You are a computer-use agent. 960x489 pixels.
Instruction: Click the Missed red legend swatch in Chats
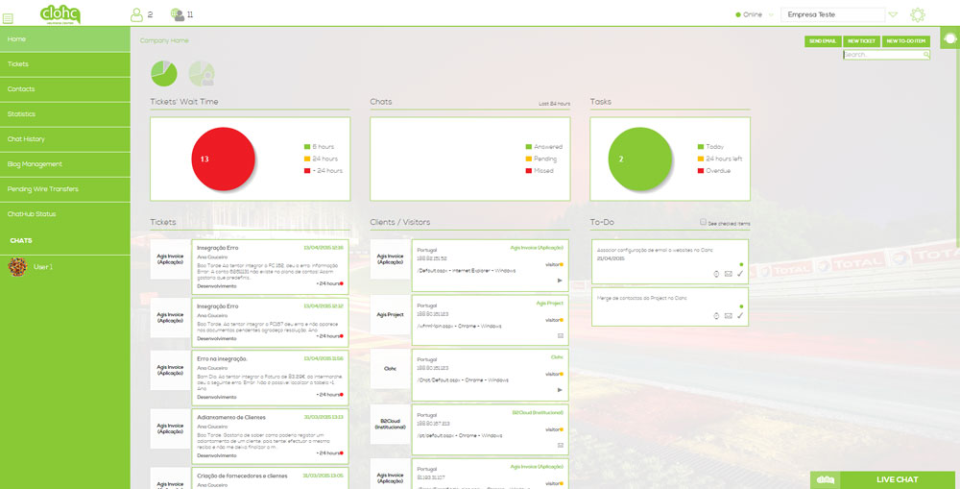click(x=528, y=171)
